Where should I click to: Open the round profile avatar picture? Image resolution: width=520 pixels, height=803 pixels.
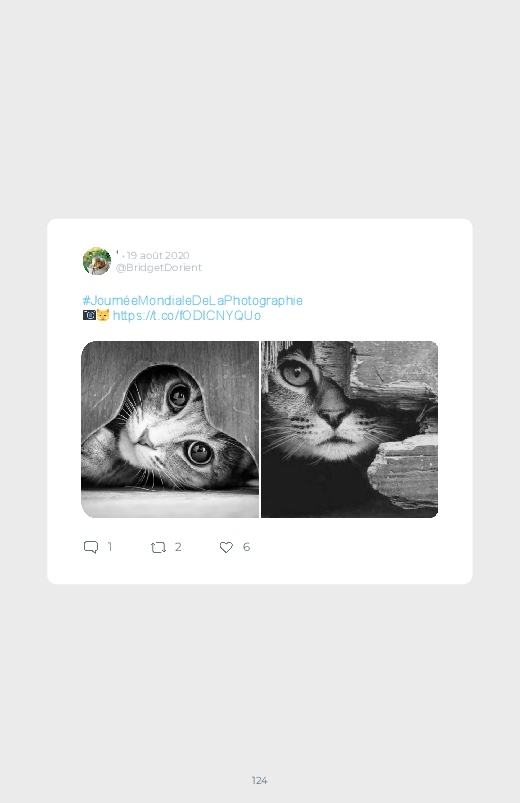[97, 261]
